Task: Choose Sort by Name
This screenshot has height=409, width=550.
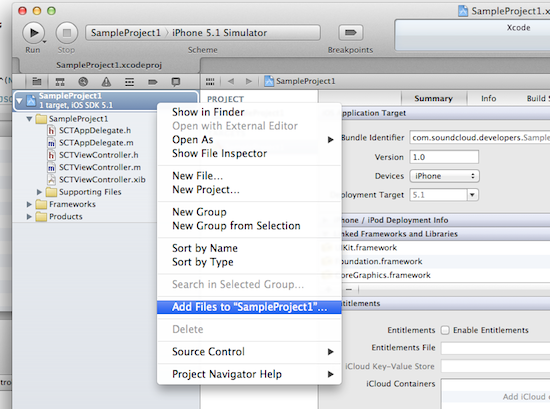Action: tap(249, 248)
